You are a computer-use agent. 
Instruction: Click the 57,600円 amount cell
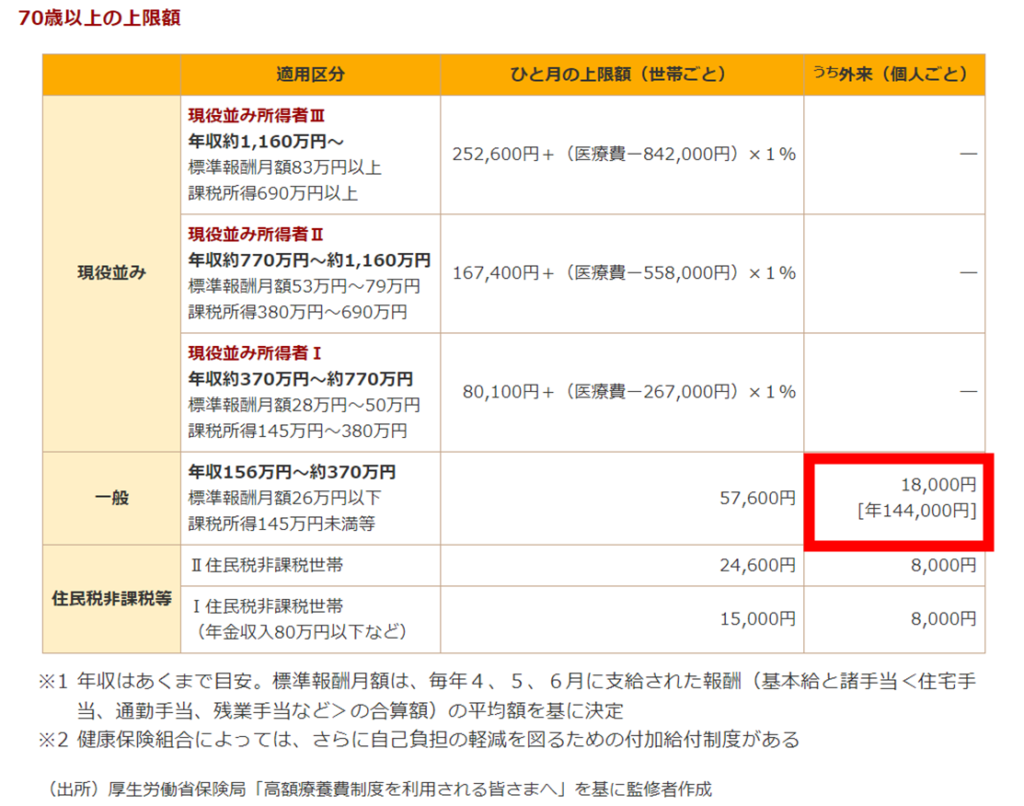pos(757,497)
